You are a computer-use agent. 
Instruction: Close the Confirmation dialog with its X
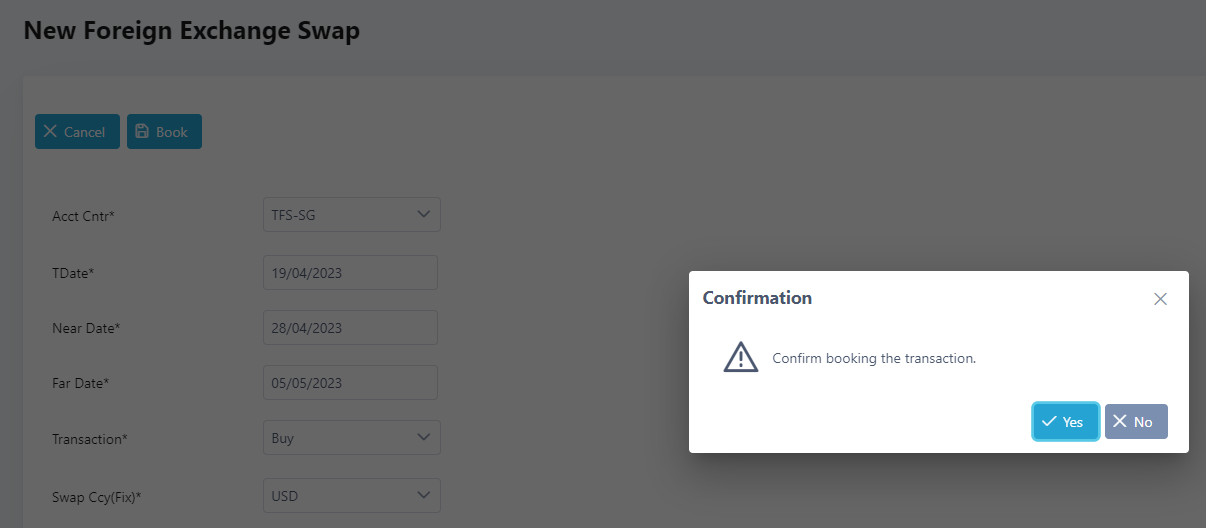1160,299
